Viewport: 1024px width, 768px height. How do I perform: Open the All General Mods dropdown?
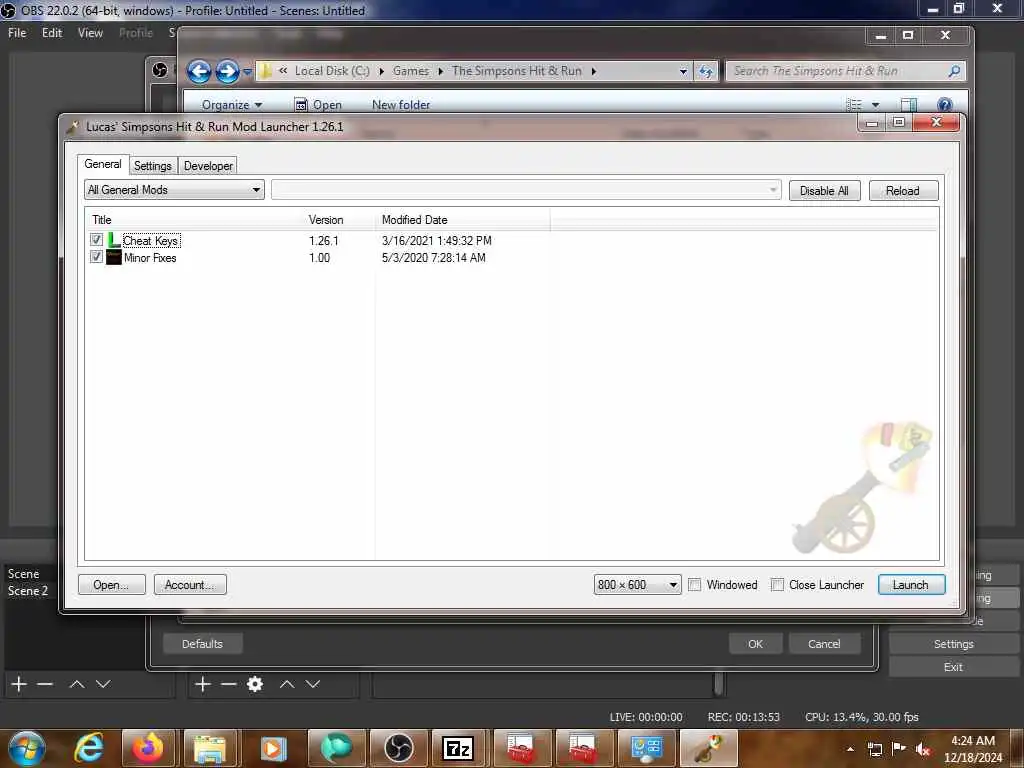174,190
